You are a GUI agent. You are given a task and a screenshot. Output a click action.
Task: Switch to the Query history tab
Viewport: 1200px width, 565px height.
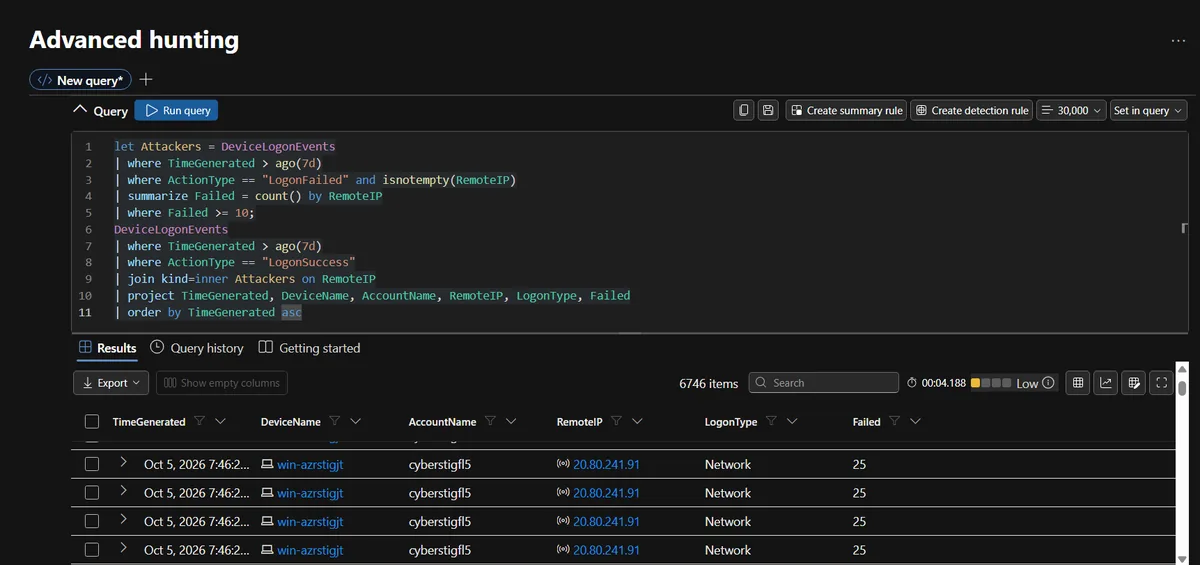[197, 348]
